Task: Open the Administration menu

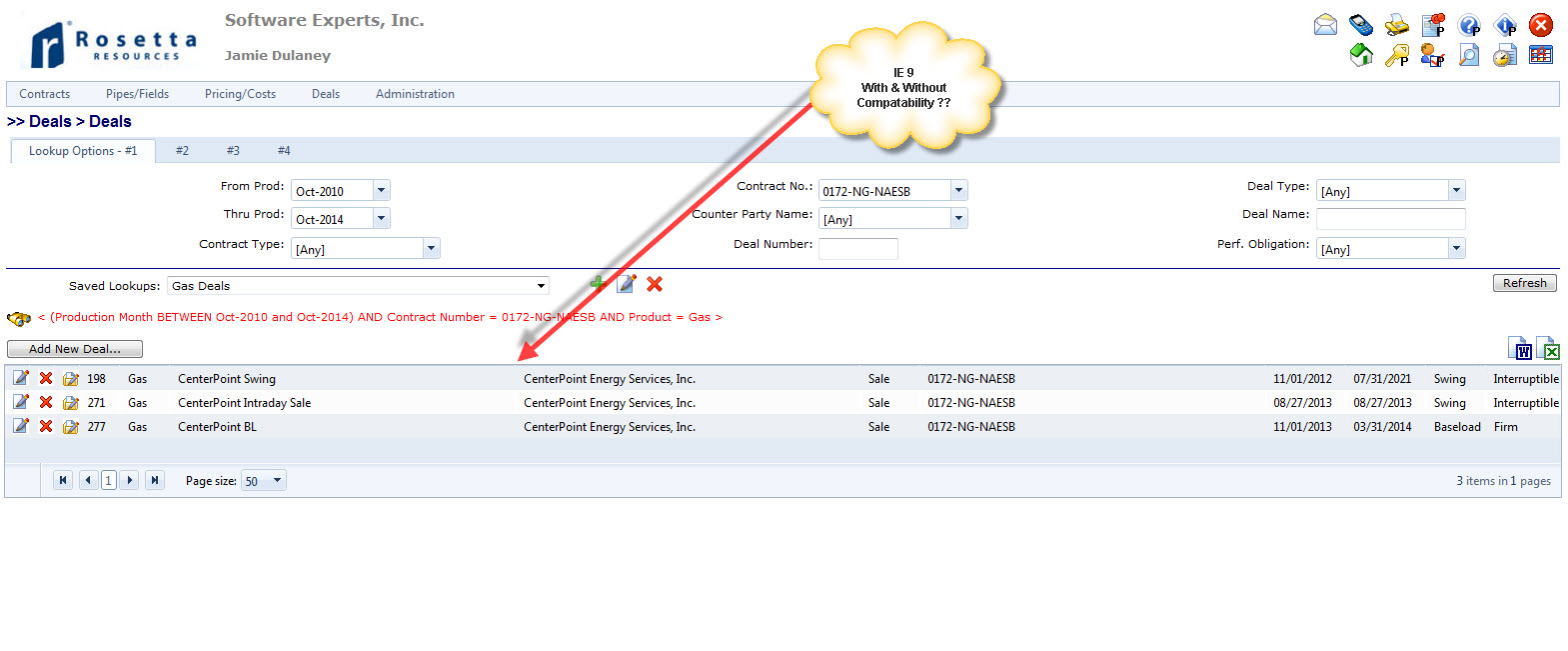Action: point(415,94)
